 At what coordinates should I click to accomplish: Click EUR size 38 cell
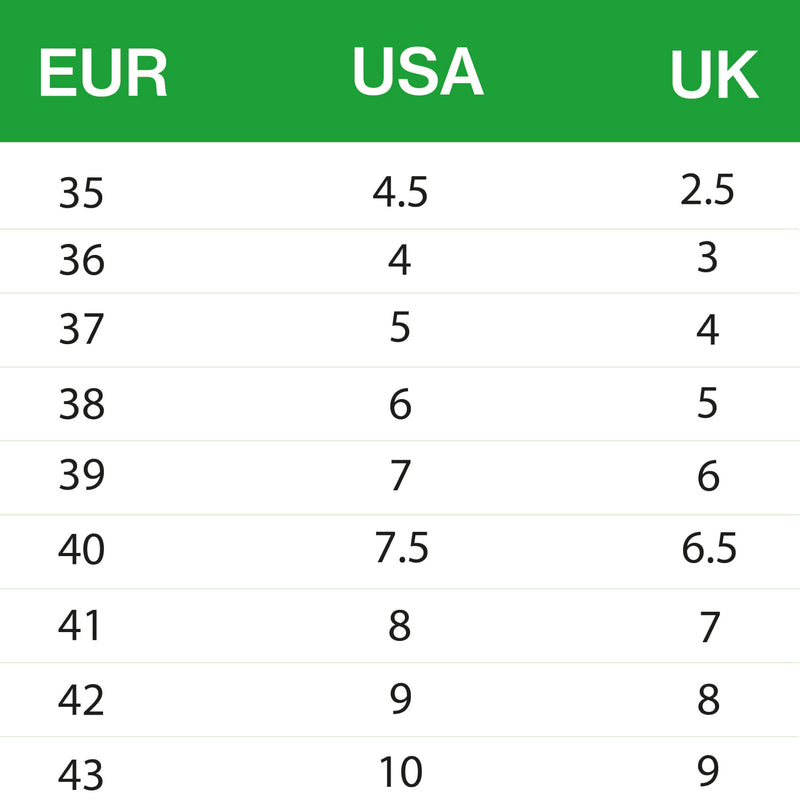[81, 404]
